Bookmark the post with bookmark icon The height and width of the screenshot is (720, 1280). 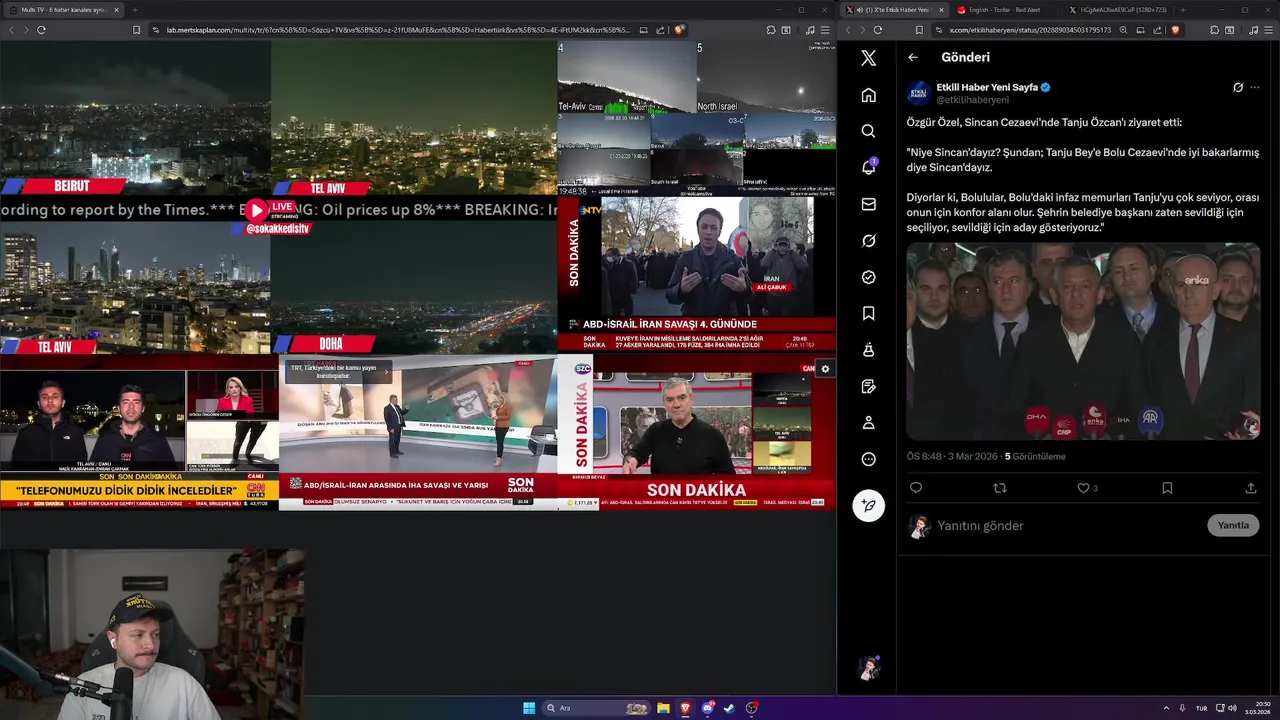1167,488
